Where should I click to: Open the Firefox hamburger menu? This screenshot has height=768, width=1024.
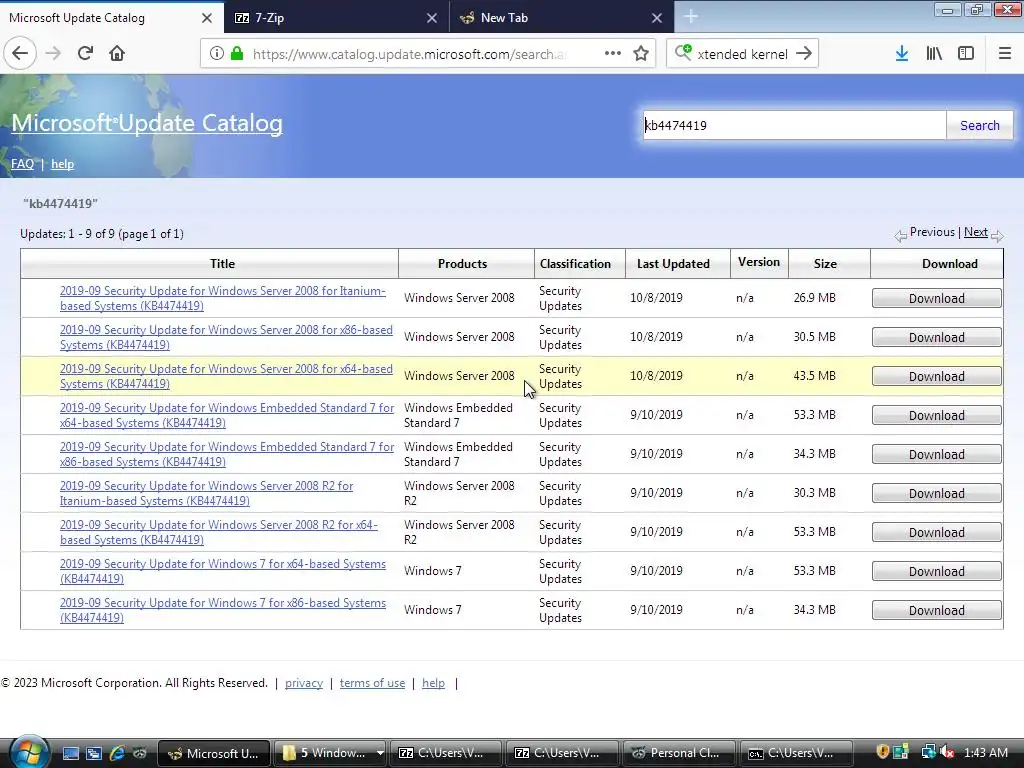(x=1005, y=54)
